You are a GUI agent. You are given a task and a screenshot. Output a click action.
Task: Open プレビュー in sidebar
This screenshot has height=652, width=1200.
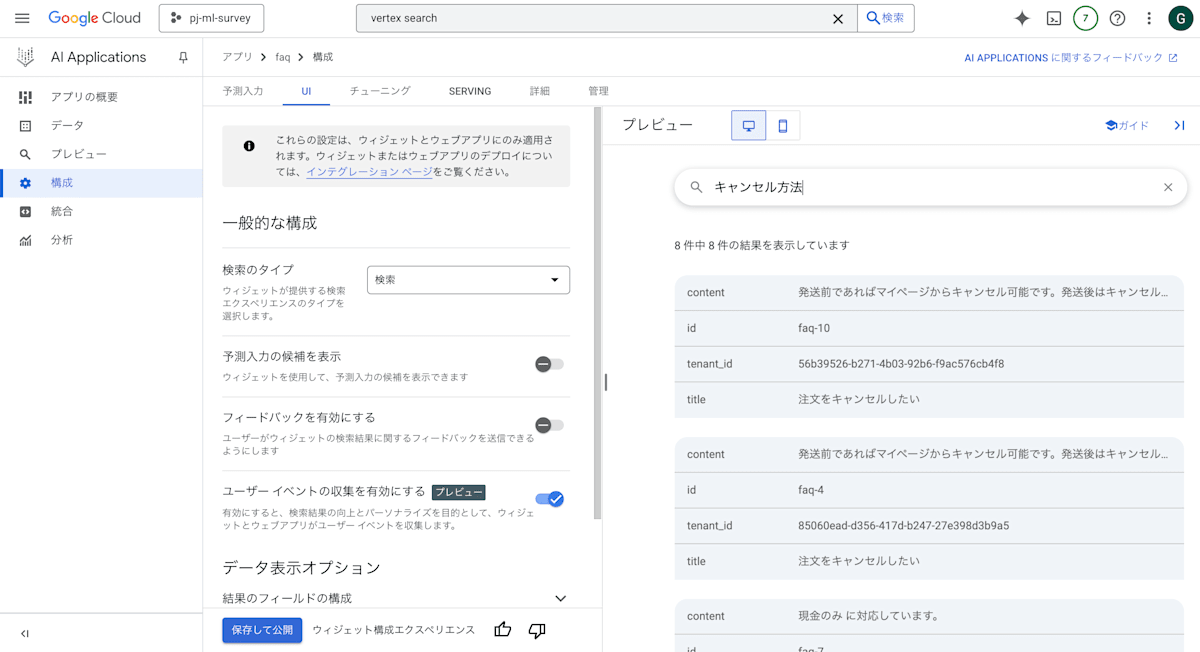click(x=101, y=154)
